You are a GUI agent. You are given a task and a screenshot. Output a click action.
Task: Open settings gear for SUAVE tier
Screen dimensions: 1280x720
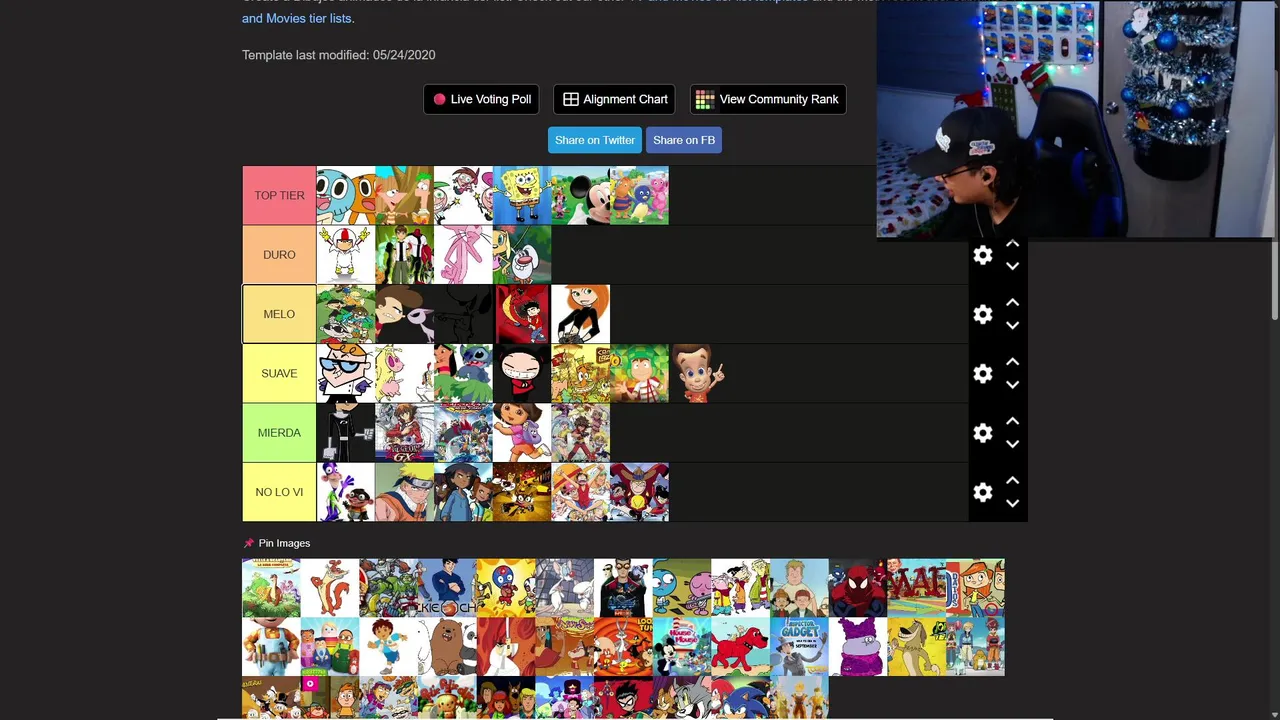click(x=983, y=373)
